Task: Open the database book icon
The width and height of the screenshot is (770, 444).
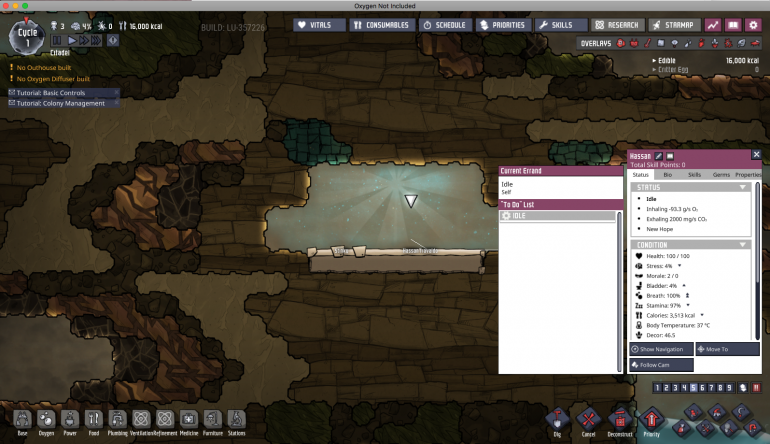Action: tap(733, 25)
